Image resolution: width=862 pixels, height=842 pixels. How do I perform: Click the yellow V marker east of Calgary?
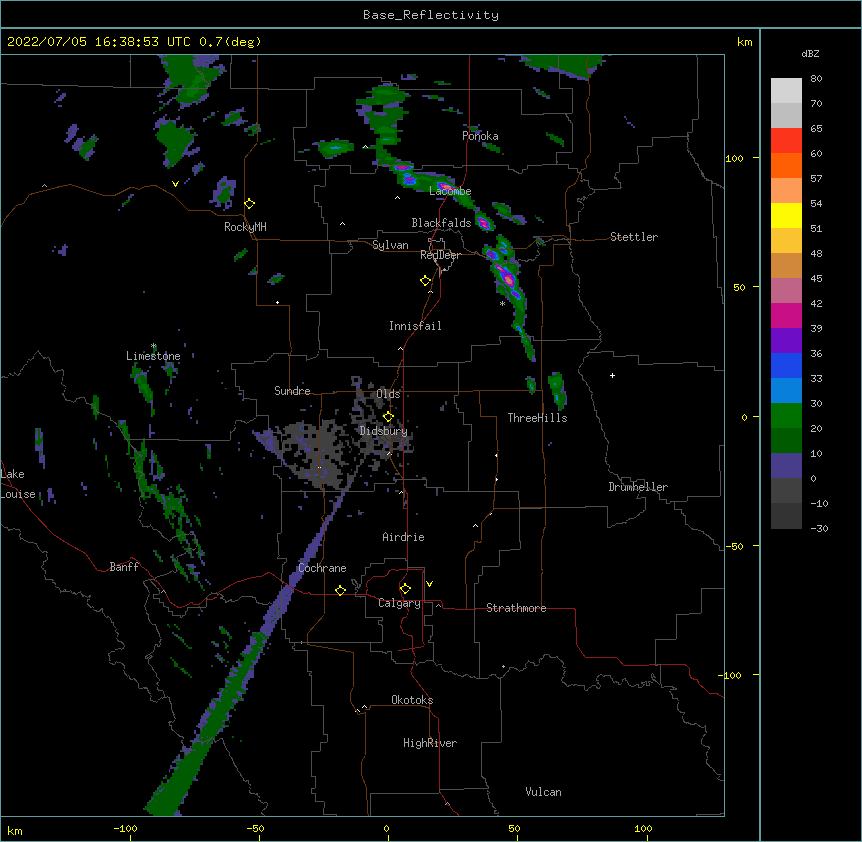click(429, 584)
